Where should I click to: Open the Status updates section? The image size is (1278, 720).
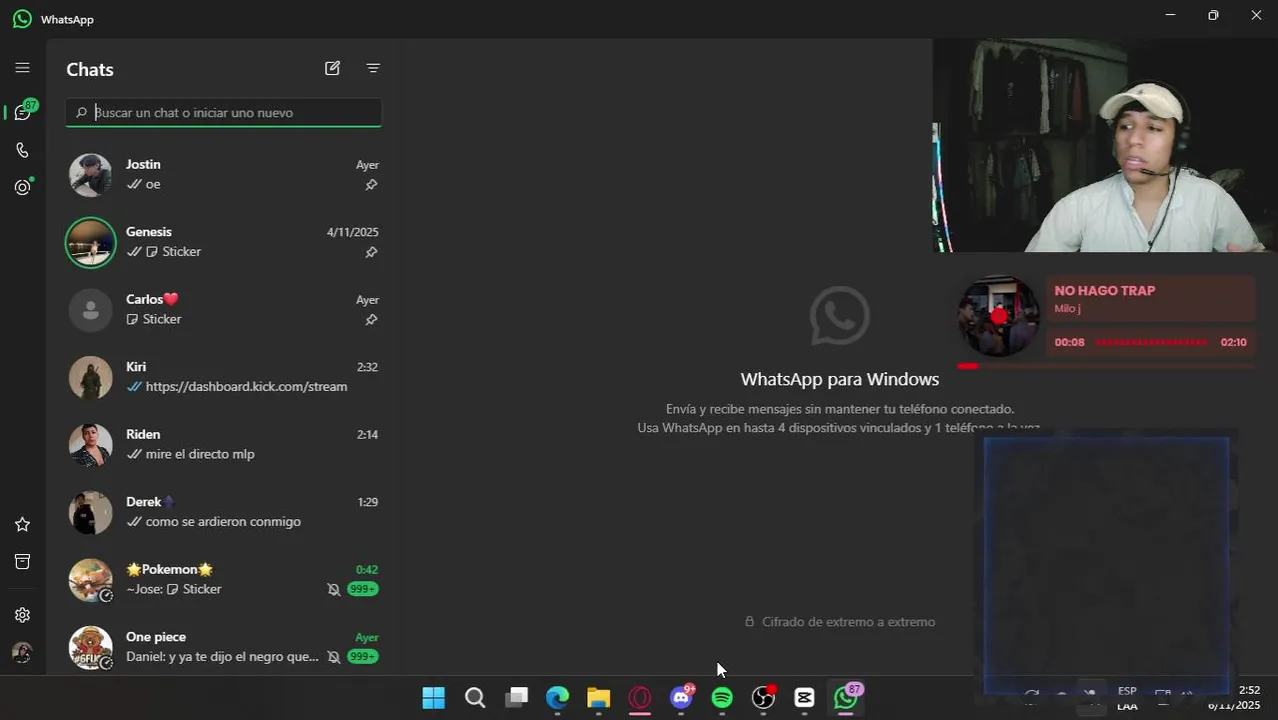coord(23,187)
